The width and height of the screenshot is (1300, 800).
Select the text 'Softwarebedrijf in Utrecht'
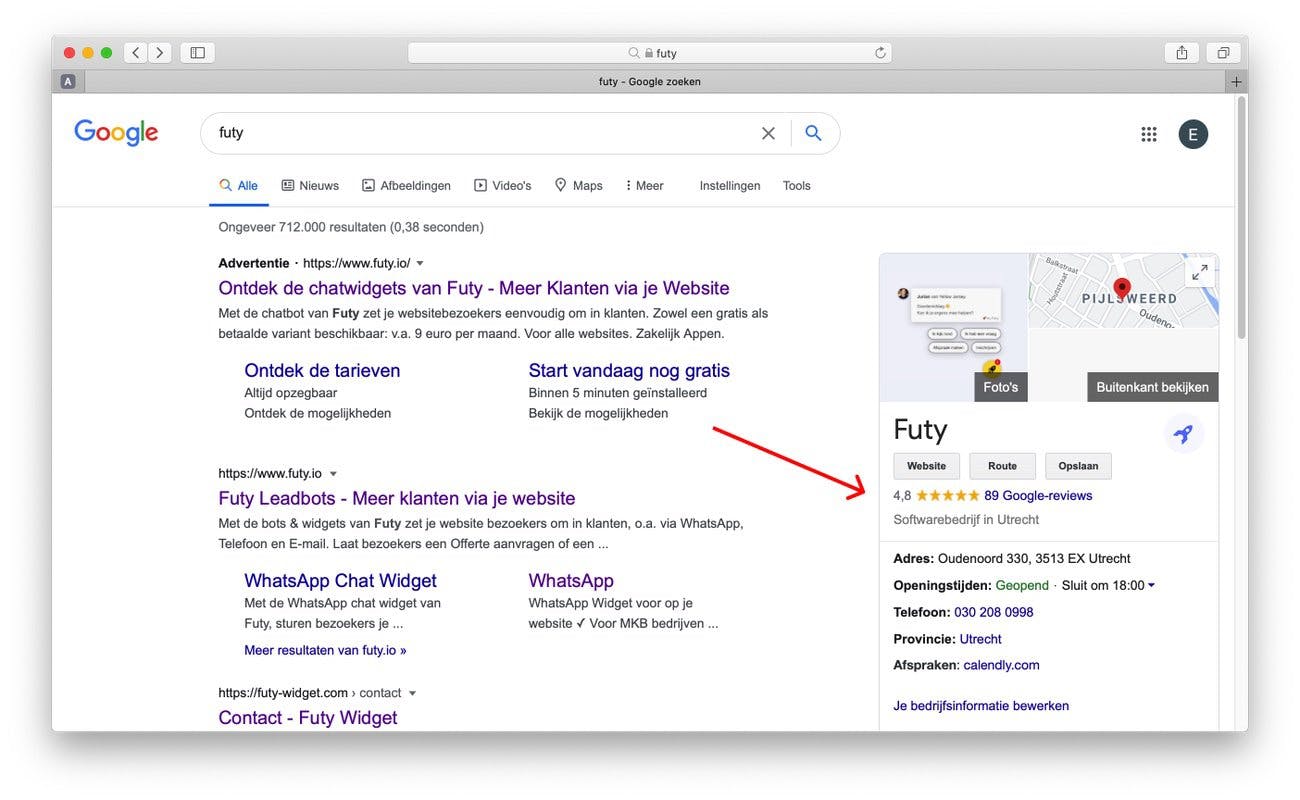pos(966,520)
